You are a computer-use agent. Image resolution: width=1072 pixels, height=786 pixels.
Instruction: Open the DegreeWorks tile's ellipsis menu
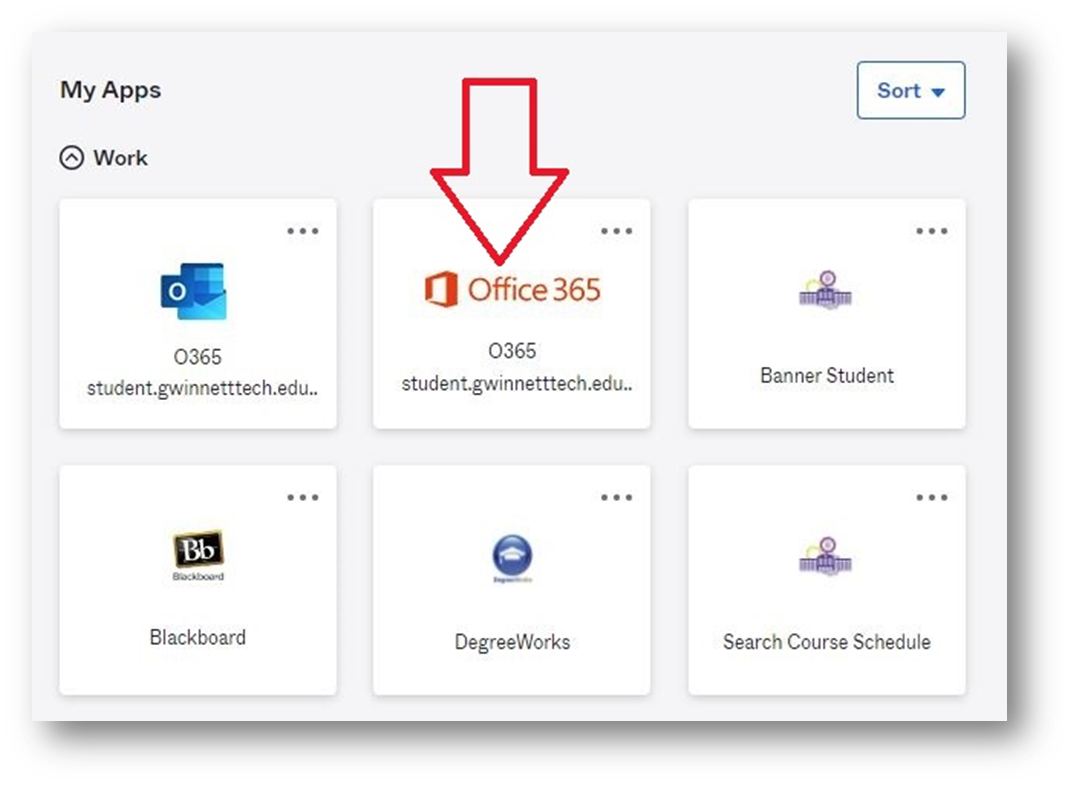pos(617,497)
